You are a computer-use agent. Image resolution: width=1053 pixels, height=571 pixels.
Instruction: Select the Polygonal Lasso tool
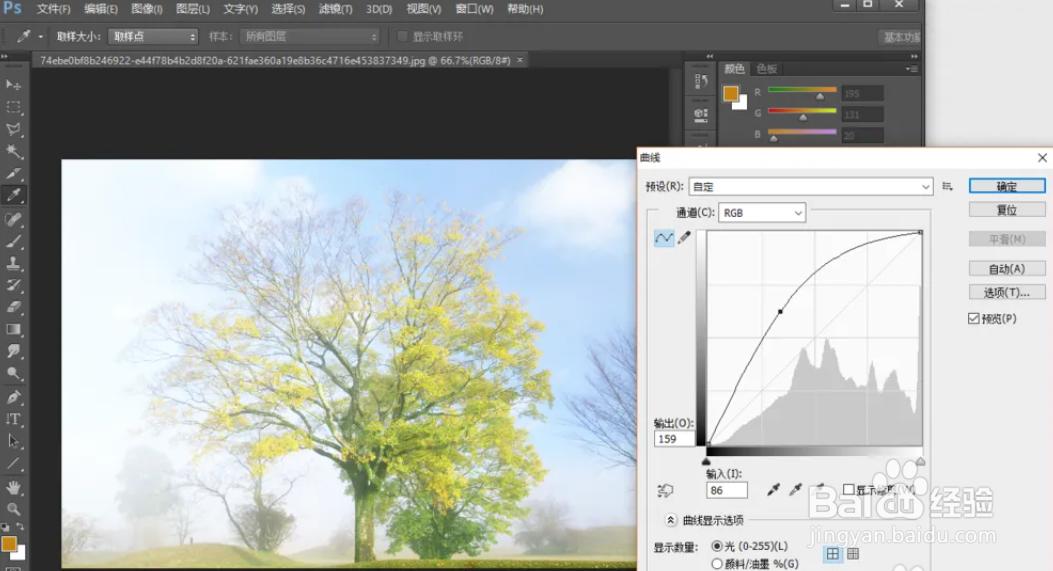point(13,129)
